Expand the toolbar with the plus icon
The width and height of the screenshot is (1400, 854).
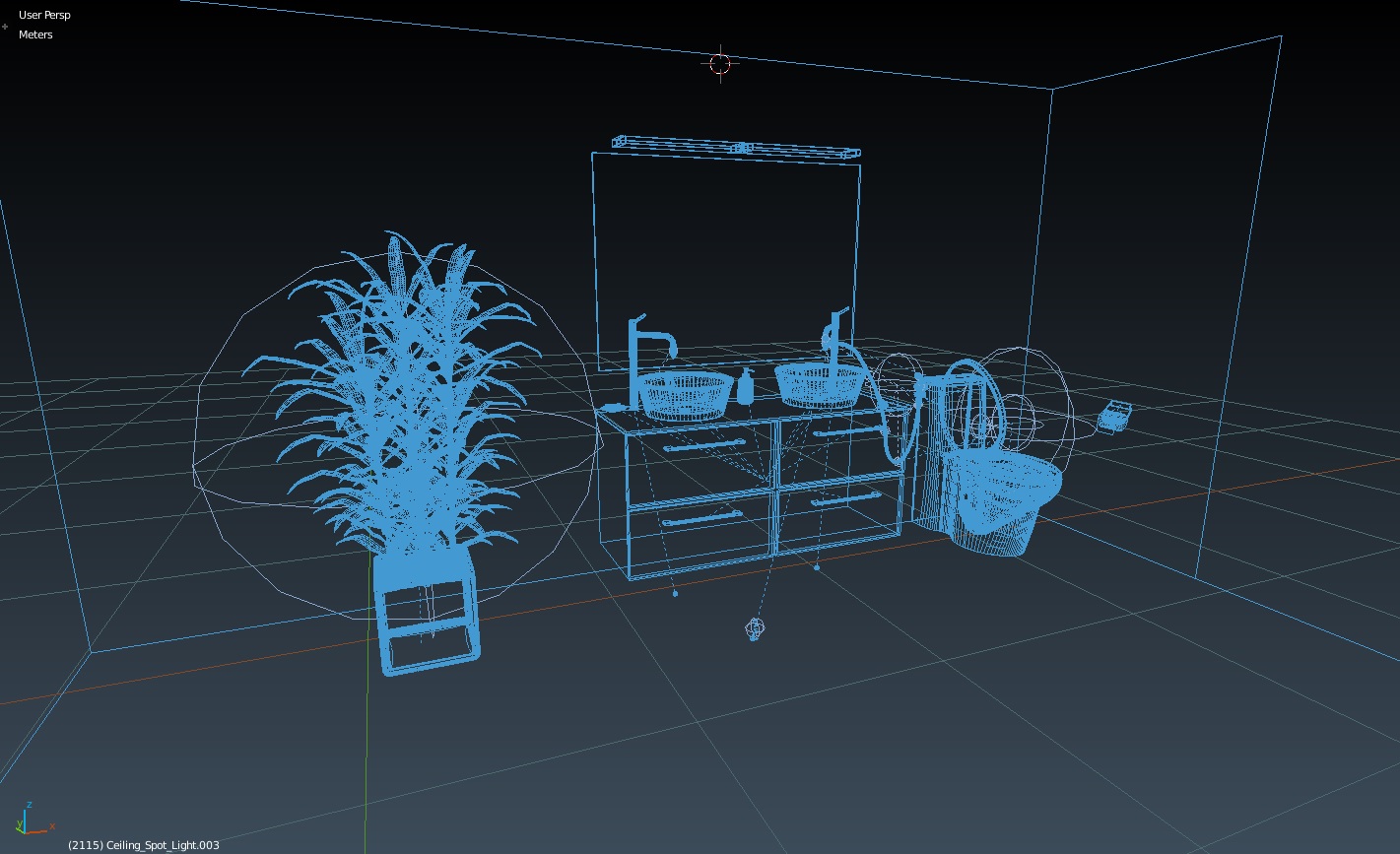5,27
